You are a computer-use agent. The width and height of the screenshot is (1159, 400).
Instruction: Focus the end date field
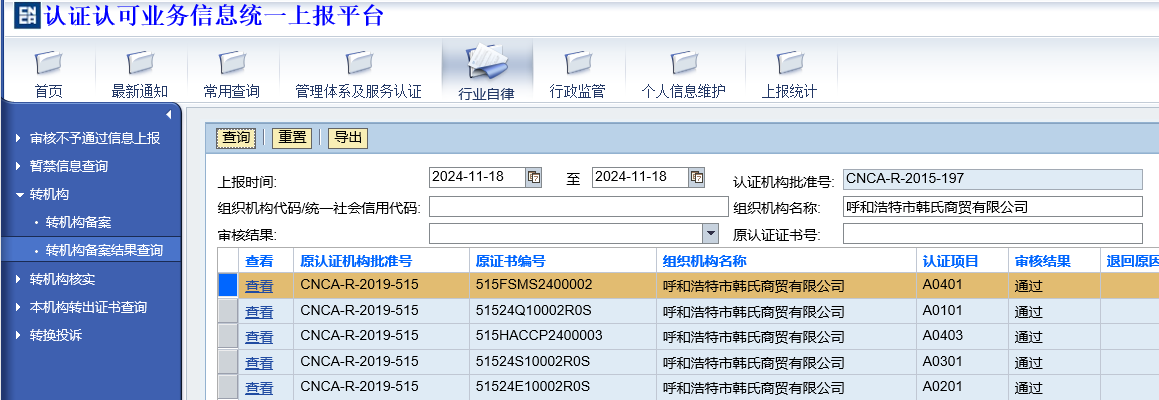pyautogui.click(x=640, y=177)
